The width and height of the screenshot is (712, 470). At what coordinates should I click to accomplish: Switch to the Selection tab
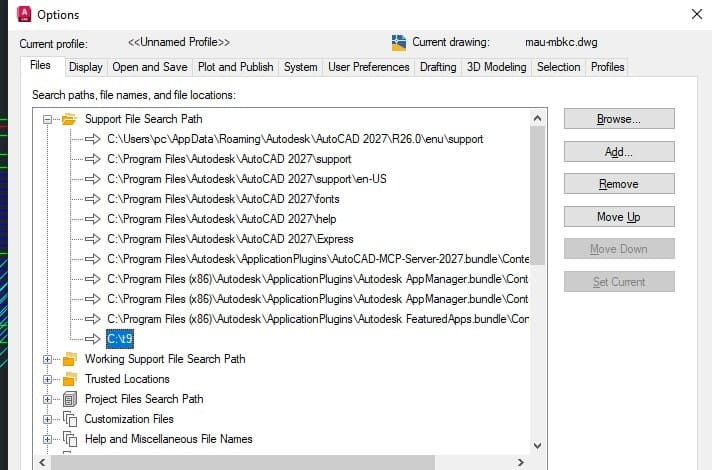[559, 67]
